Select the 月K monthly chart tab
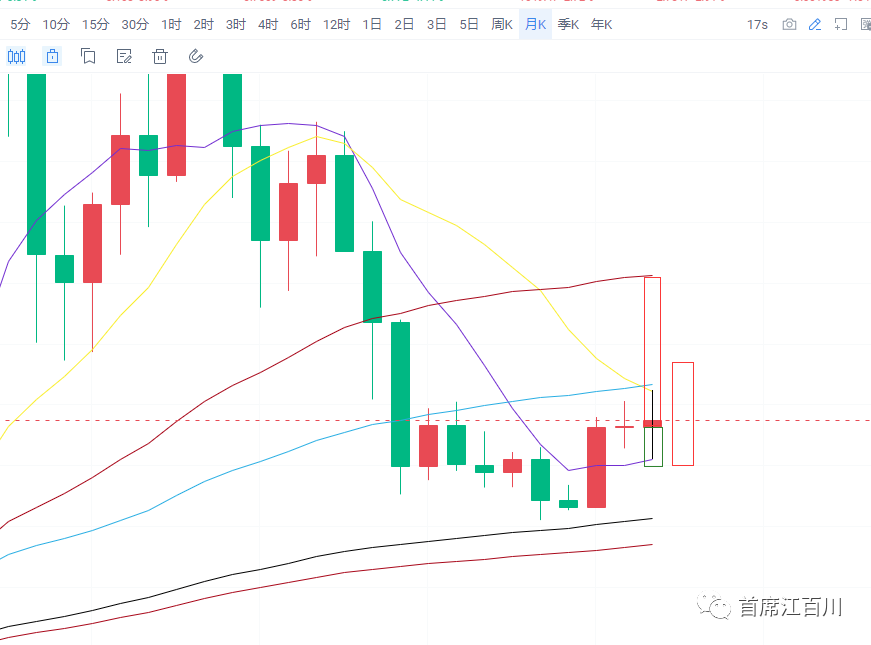871x645 pixels. pos(535,24)
